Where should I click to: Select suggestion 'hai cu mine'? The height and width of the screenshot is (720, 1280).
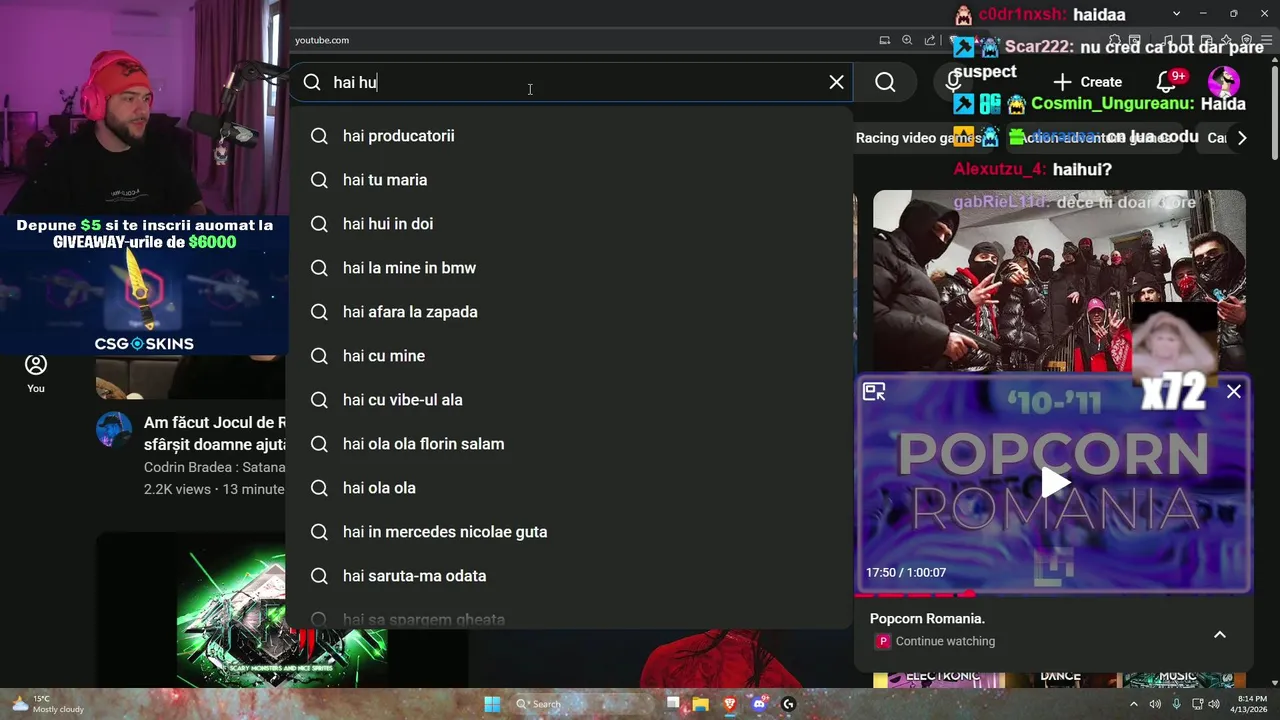570,356
